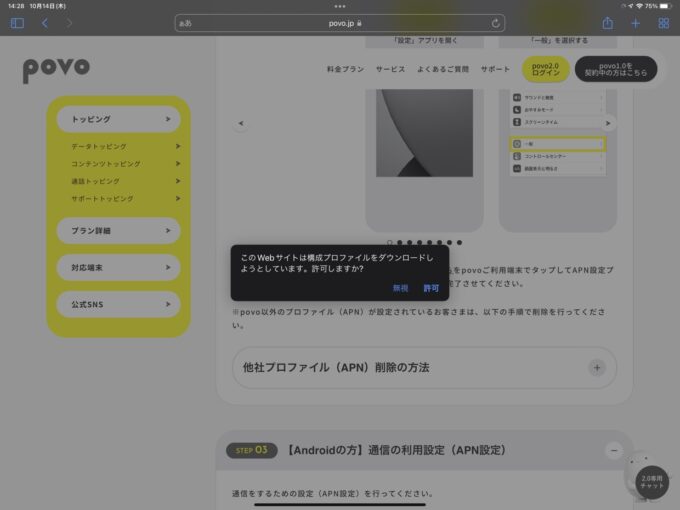Screen dimensions: 680x510
Task: Show the tab overview grid
Action: coord(663,23)
